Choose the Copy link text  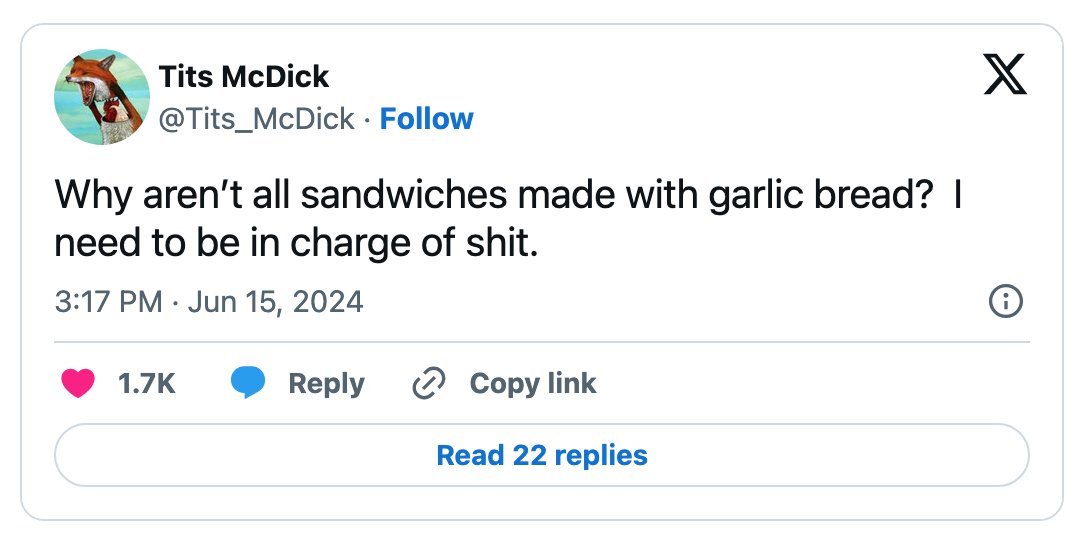click(x=532, y=384)
